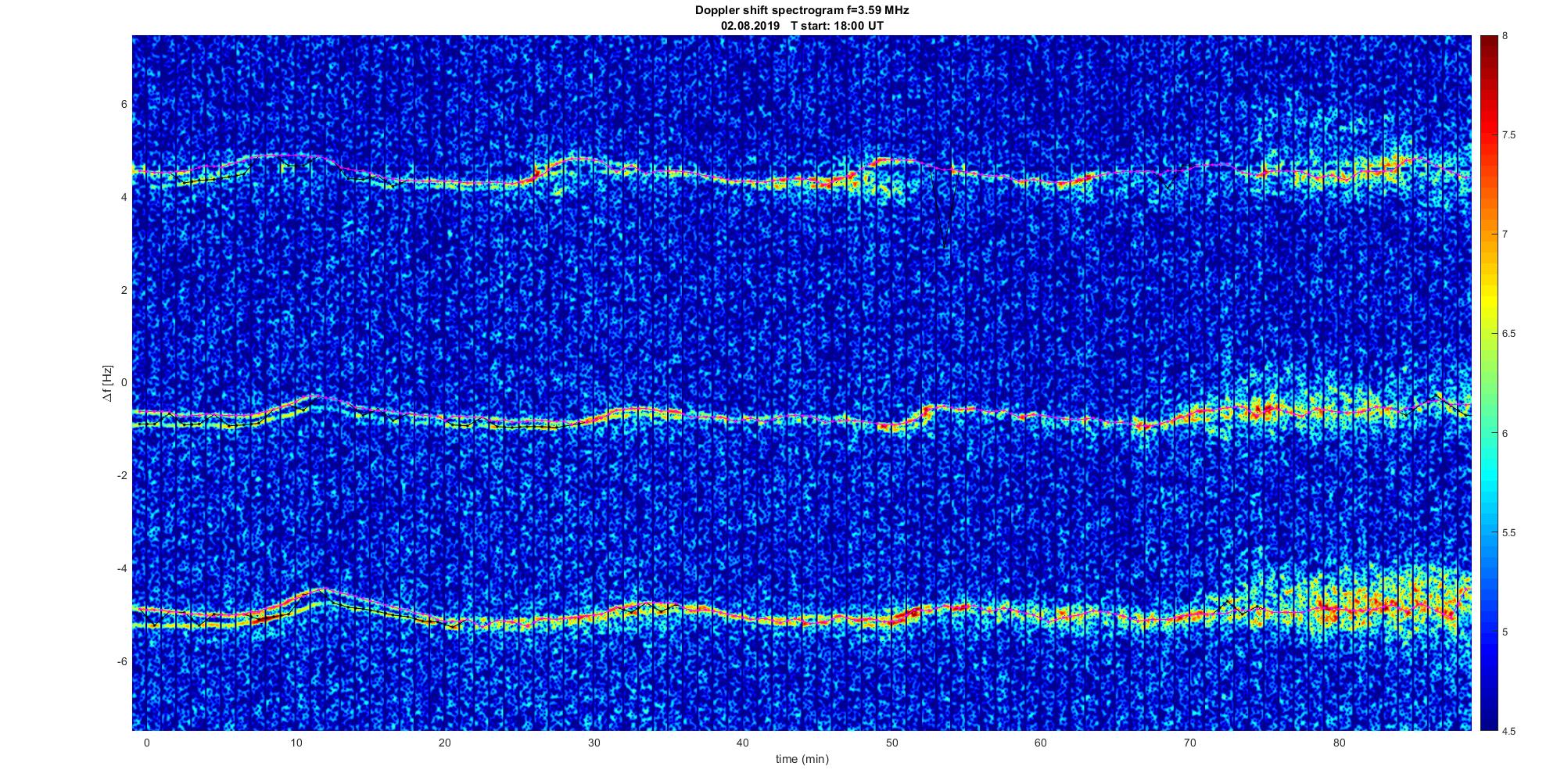Click the plot title 'Doppler shift spectrogram f=3.59 MHz'
Viewport: 1564px width, 784px height.
click(802, 11)
